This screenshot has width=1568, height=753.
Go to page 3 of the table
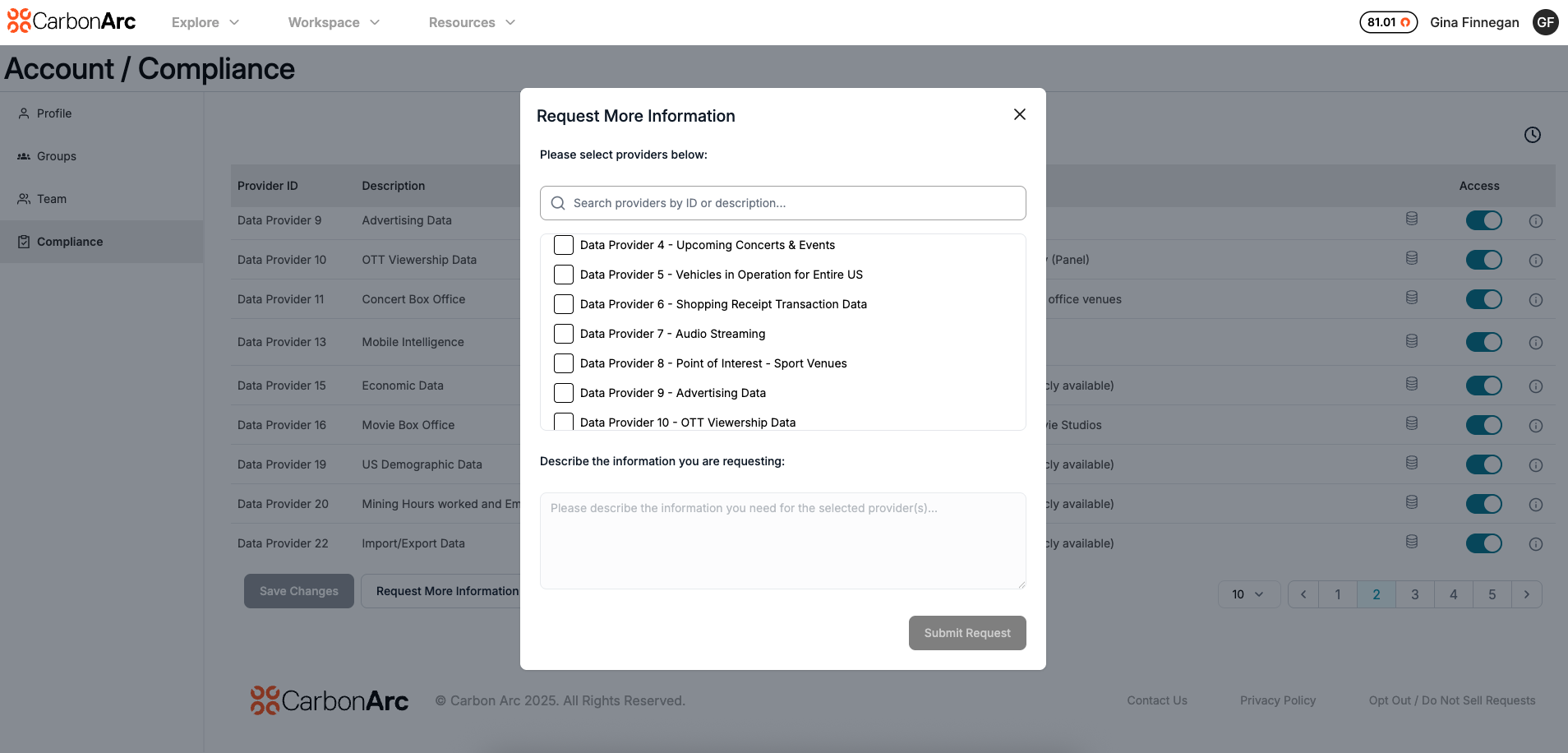tap(1414, 594)
